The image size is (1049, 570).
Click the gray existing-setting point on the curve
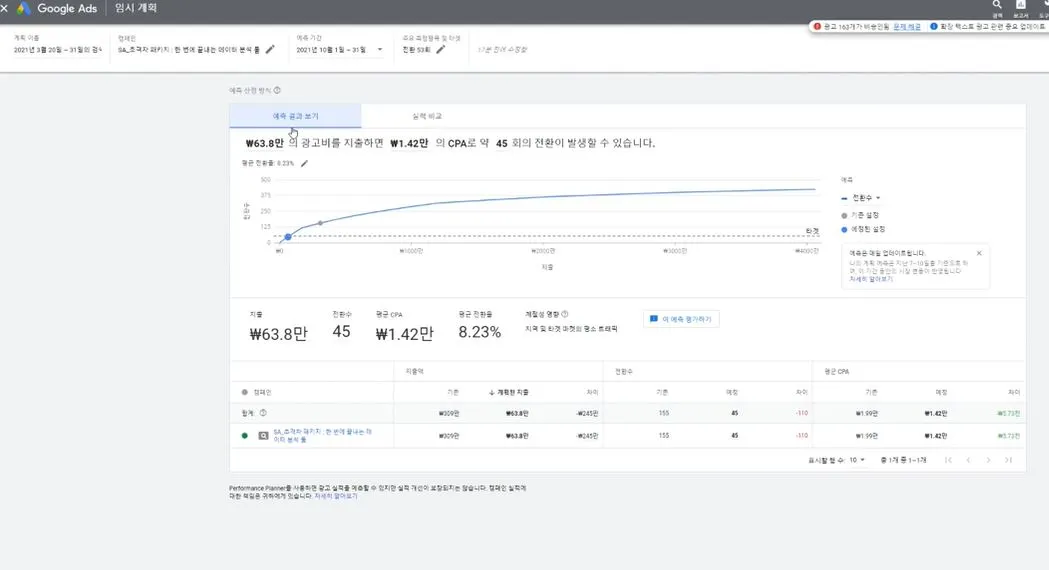[x=320, y=223]
